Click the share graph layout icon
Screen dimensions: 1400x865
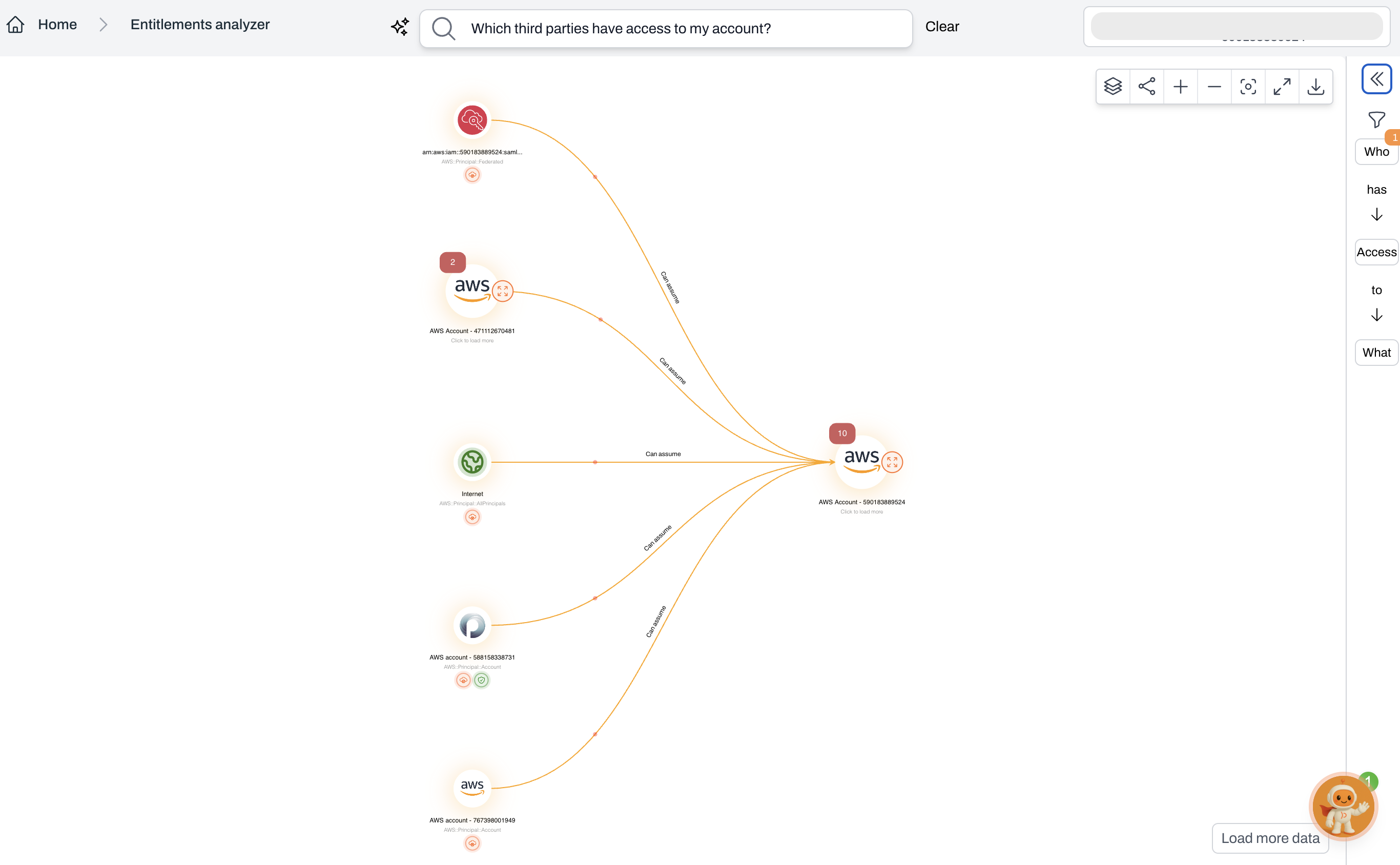(x=1146, y=87)
